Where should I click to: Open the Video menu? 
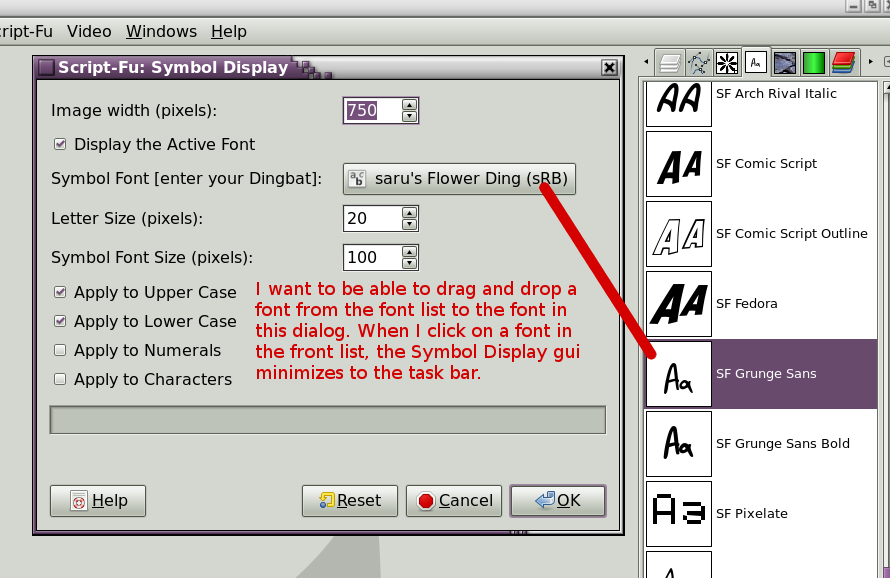pos(89,31)
